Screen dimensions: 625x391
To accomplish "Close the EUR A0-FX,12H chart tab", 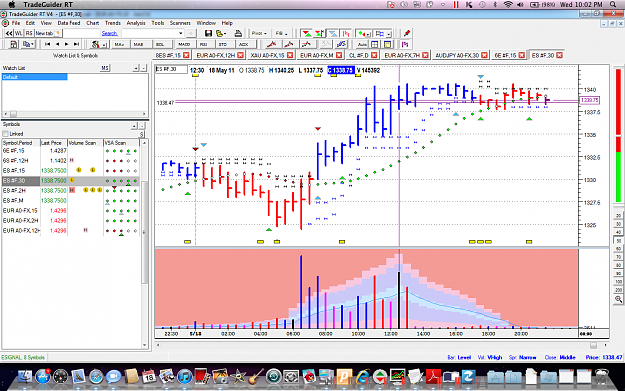I will point(241,55).
